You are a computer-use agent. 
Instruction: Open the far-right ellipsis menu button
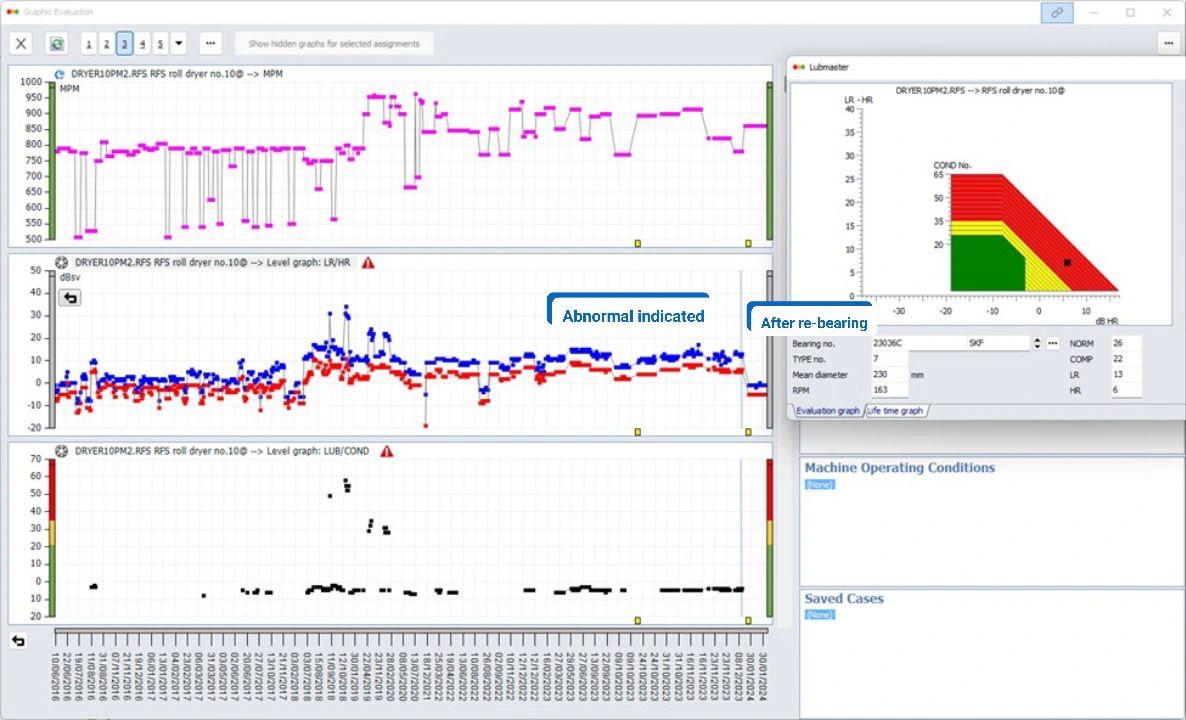pos(1169,44)
